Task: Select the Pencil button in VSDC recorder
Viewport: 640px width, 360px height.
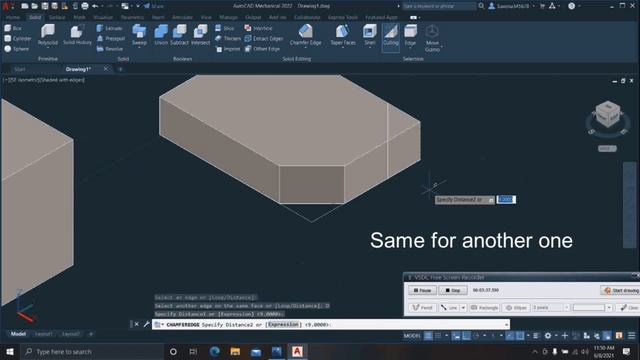Action: pyautogui.click(x=422, y=308)
